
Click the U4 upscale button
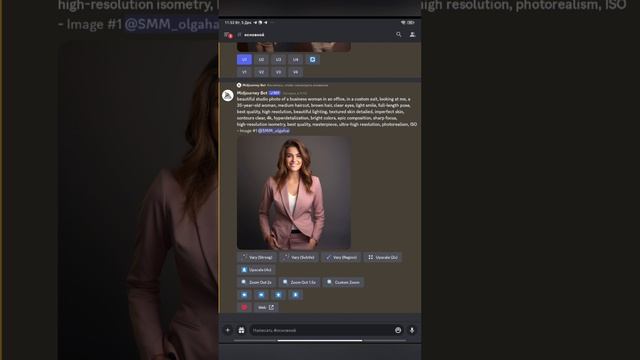coord(296,60)
